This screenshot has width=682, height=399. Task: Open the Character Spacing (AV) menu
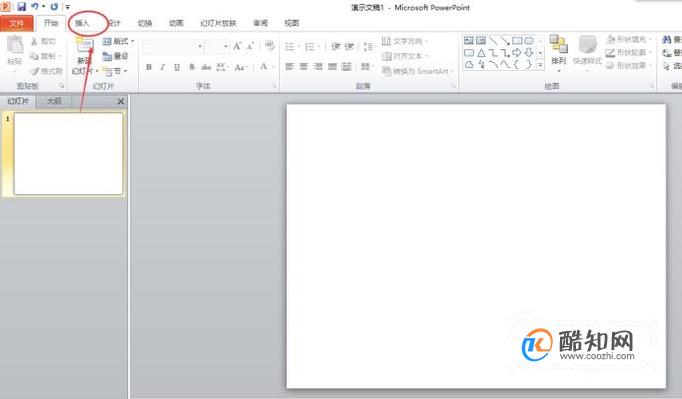tap(222, 67)
